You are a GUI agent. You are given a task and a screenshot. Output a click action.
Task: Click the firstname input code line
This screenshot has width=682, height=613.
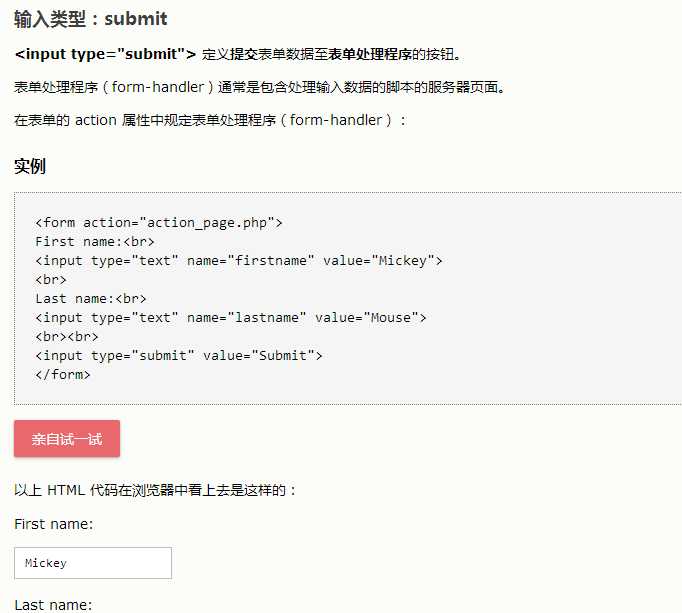pos(238,261)
